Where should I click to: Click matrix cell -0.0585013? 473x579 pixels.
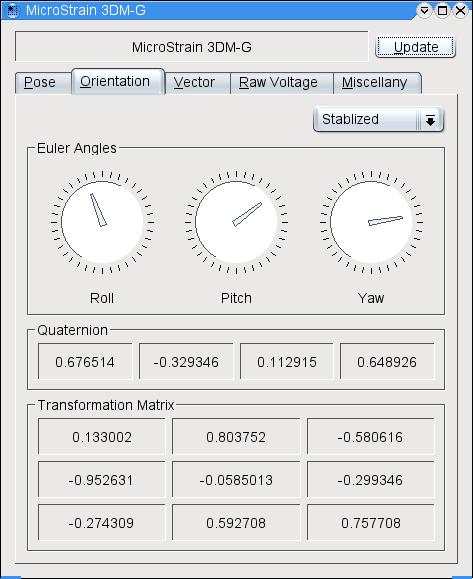click(236, 480)
